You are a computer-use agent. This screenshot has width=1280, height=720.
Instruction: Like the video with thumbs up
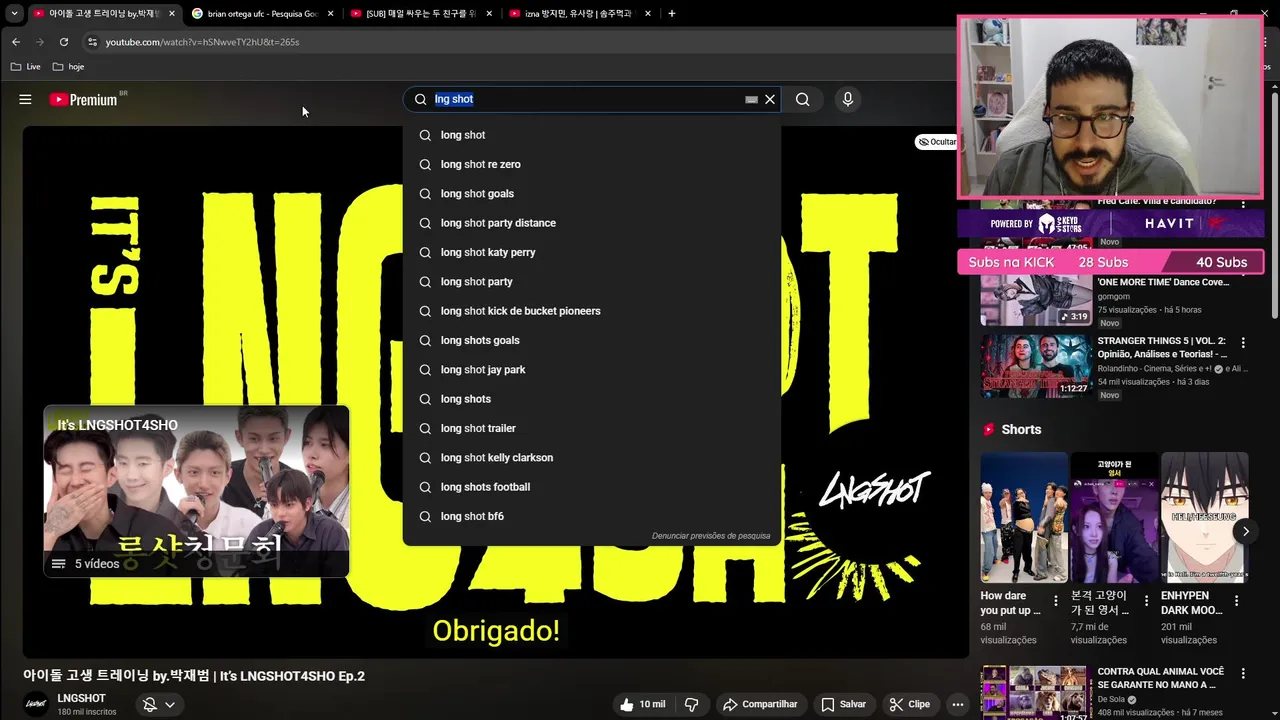click(642, 704)
